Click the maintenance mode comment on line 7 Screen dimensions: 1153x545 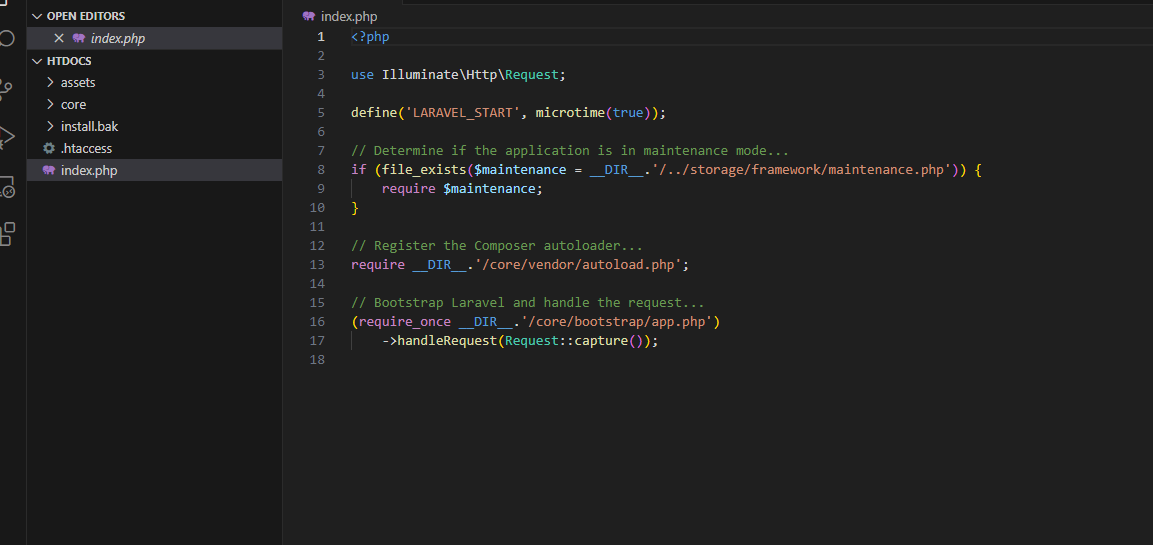570,151
